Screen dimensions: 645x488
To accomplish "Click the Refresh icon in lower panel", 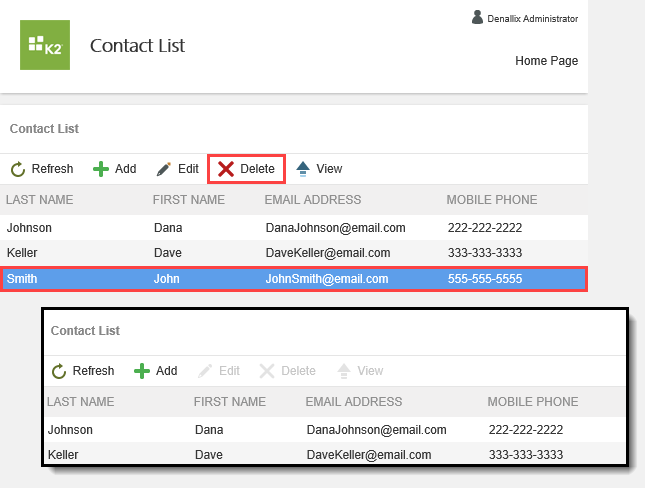I will coord(59,371).
